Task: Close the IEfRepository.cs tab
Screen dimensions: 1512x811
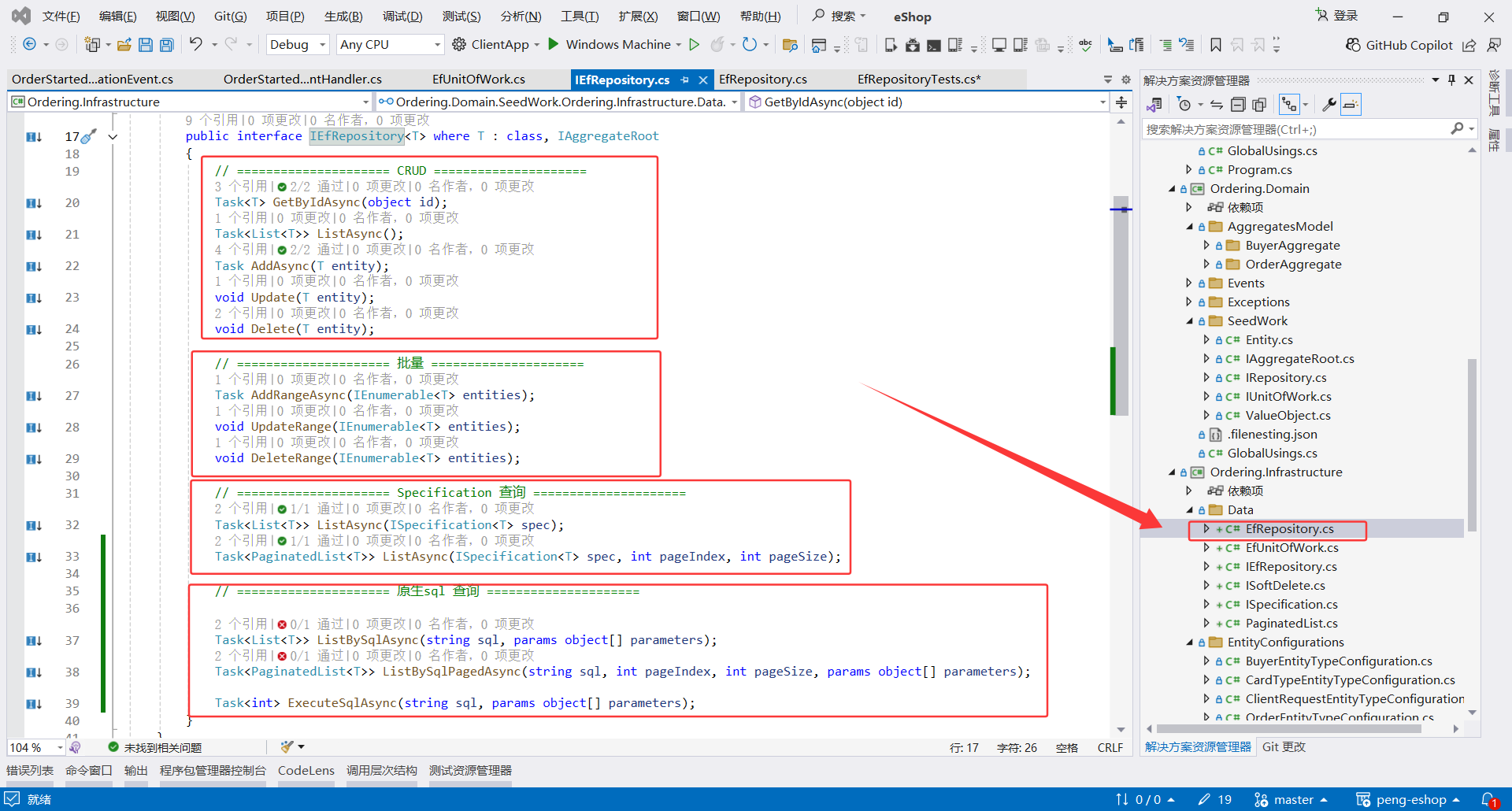Action: click(x=703, y=80)
